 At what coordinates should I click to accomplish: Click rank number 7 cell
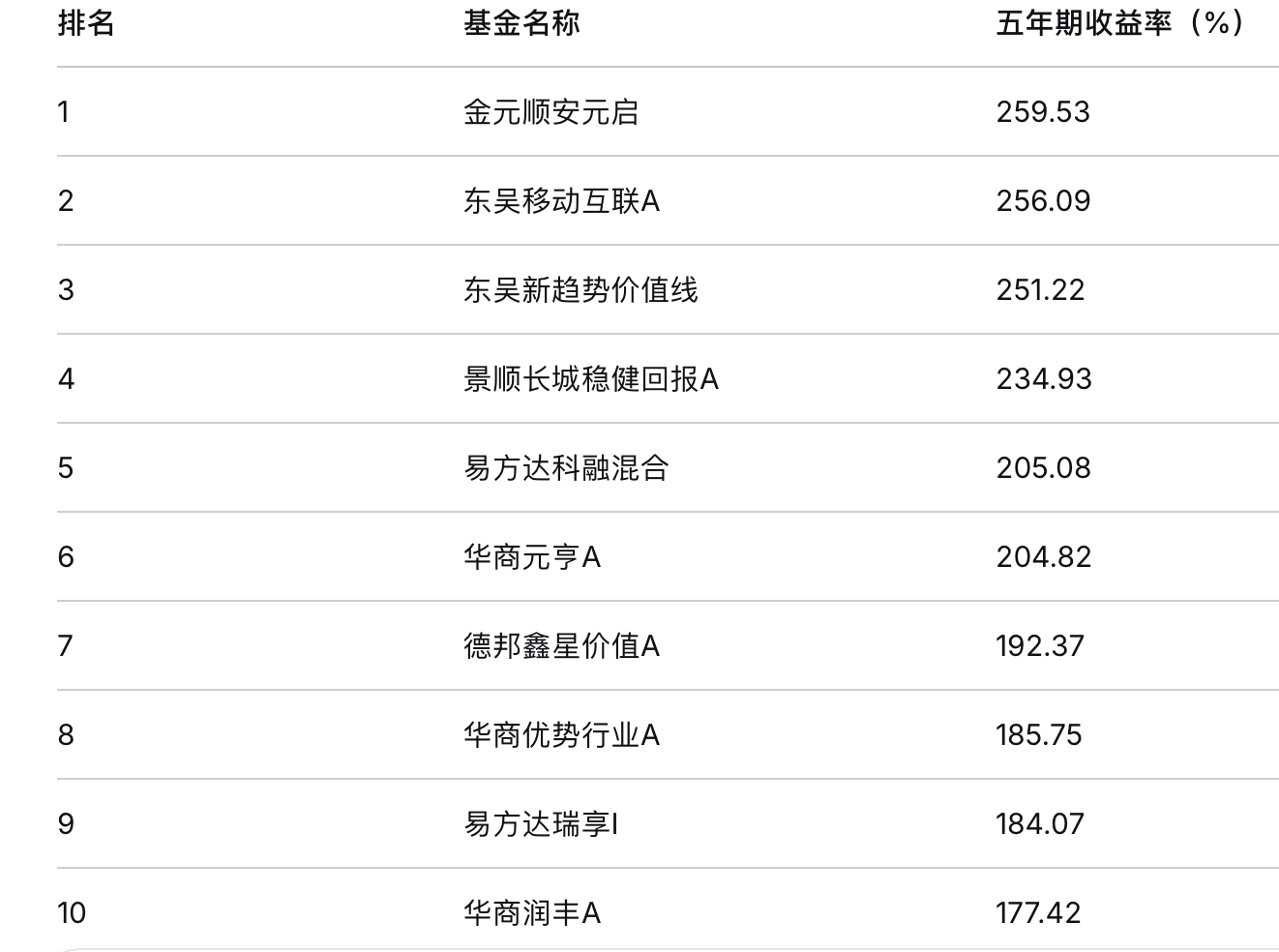pos(65,646)
